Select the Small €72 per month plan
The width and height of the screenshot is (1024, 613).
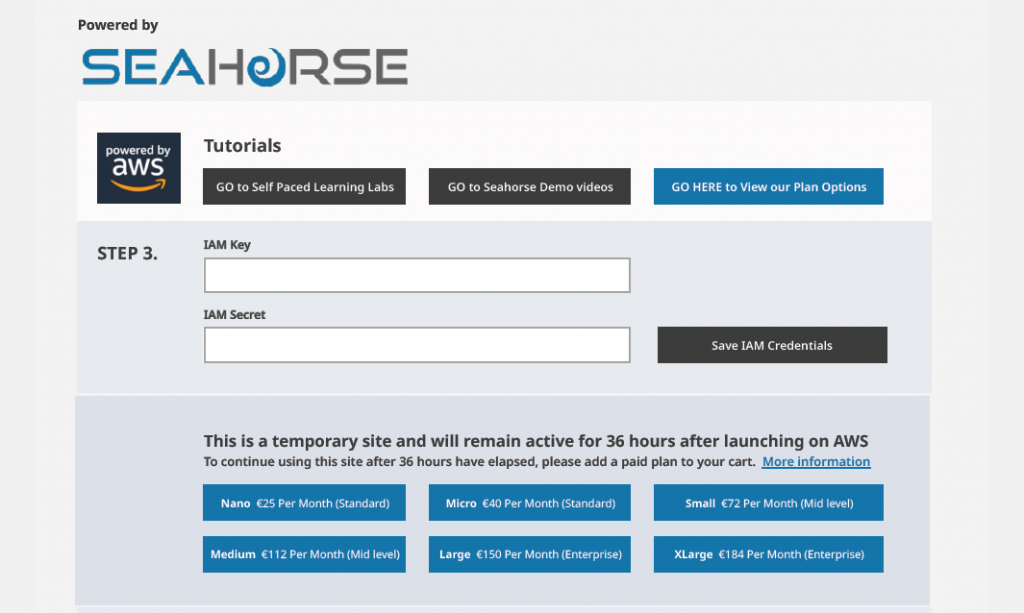tap(769, 503)
